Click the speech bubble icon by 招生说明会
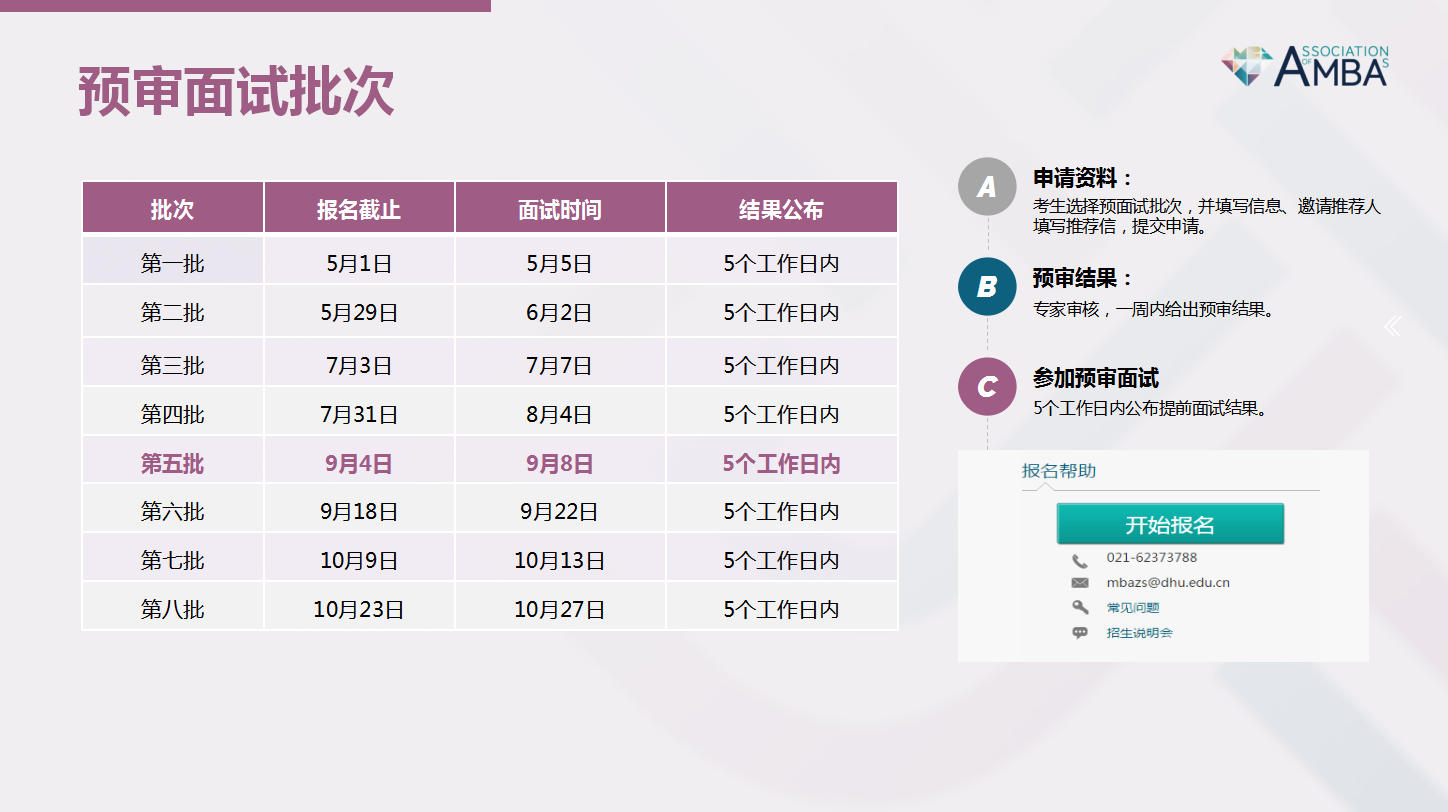 [1080, 633]
